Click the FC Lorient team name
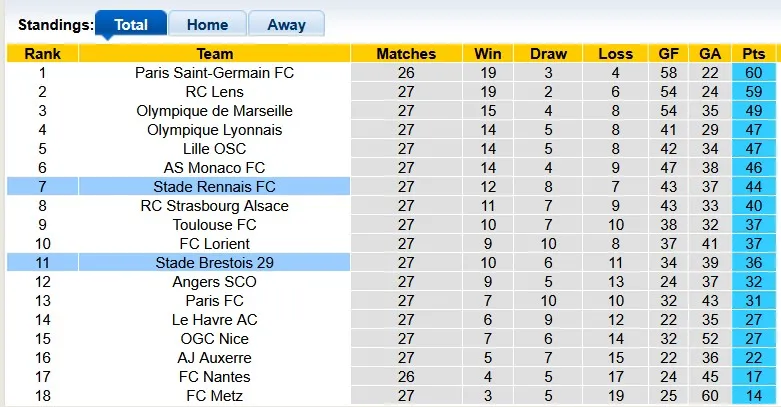781x407 pixels. 214,244
